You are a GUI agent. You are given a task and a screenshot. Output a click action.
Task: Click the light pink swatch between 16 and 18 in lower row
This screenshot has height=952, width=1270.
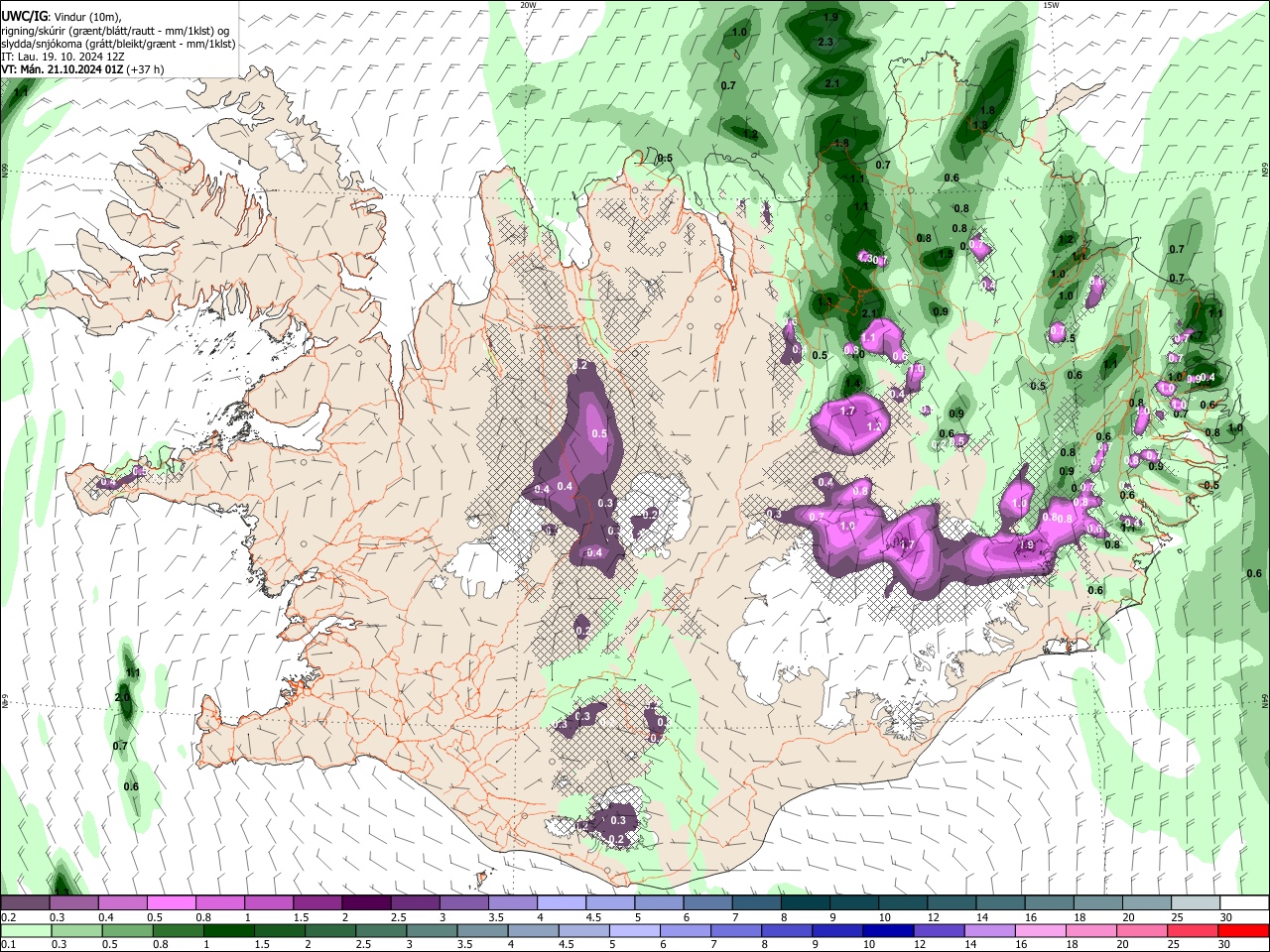(1040, 930)
